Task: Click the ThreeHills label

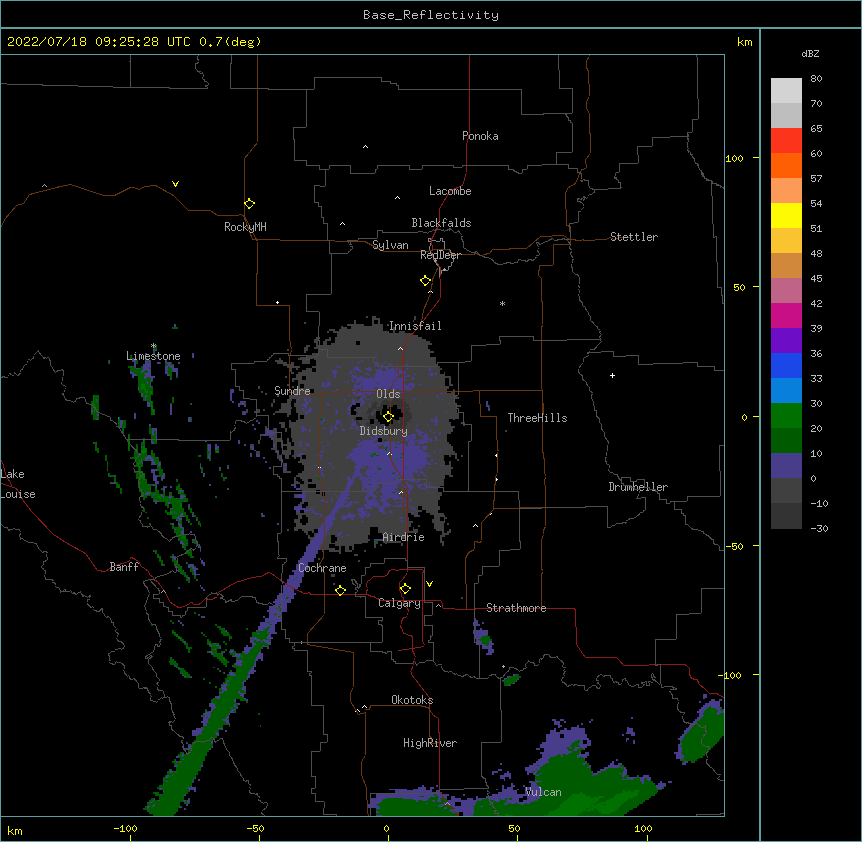Action: [x=537, y=418]
